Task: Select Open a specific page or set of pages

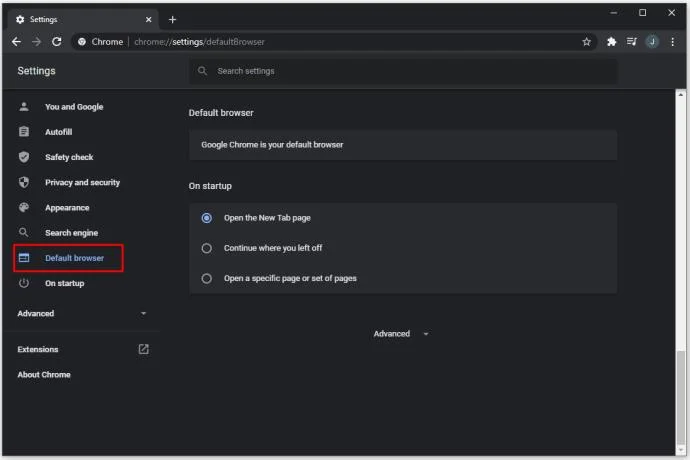Action: pyautogui.click(x=207, y=279)
